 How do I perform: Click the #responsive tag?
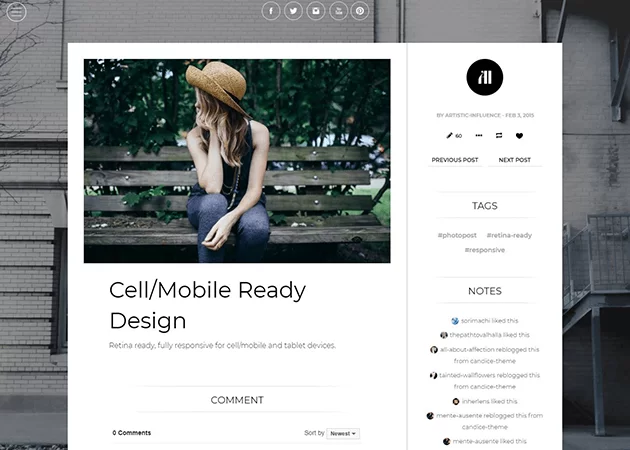pyautogui.click(x=485, y=250)
